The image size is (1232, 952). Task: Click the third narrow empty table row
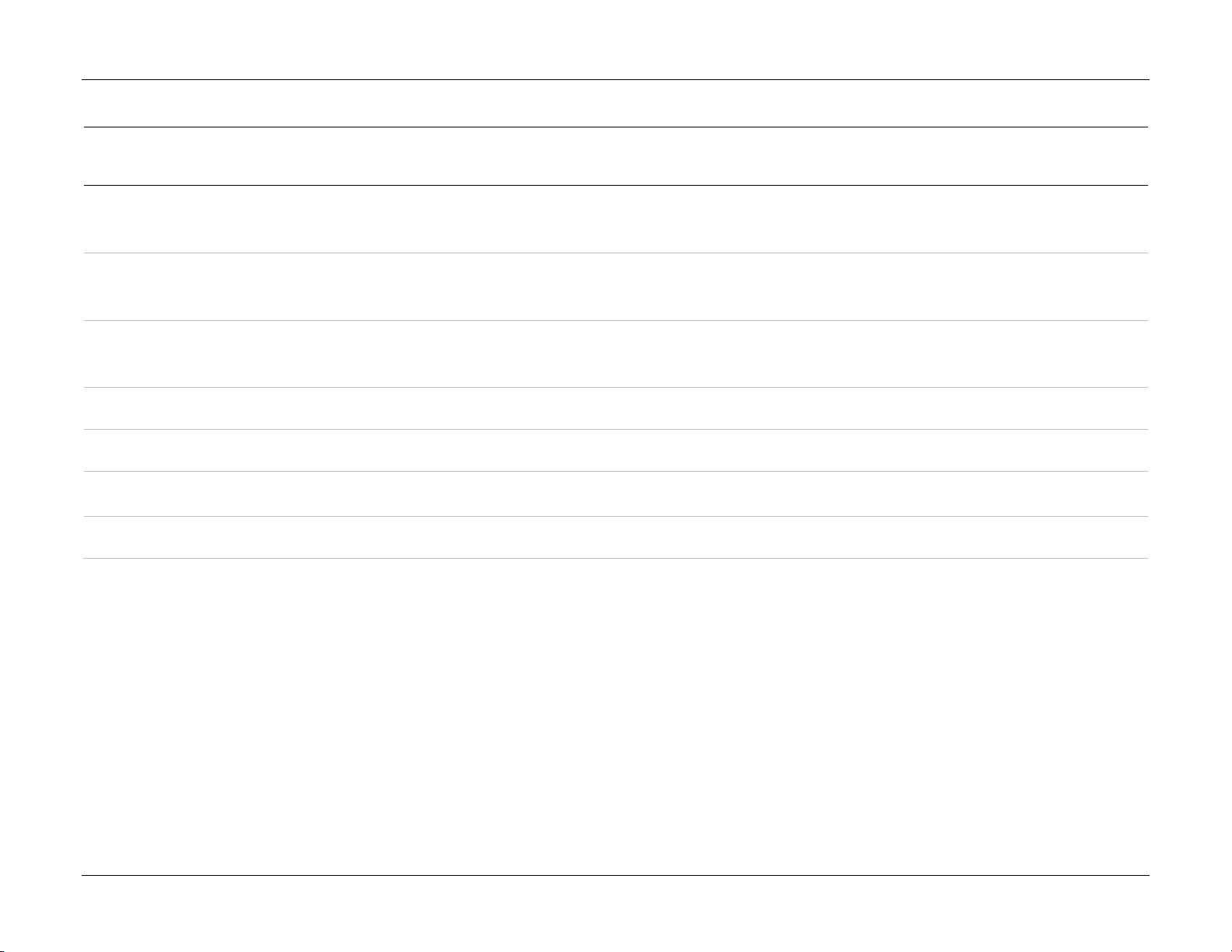pos(616,494)
